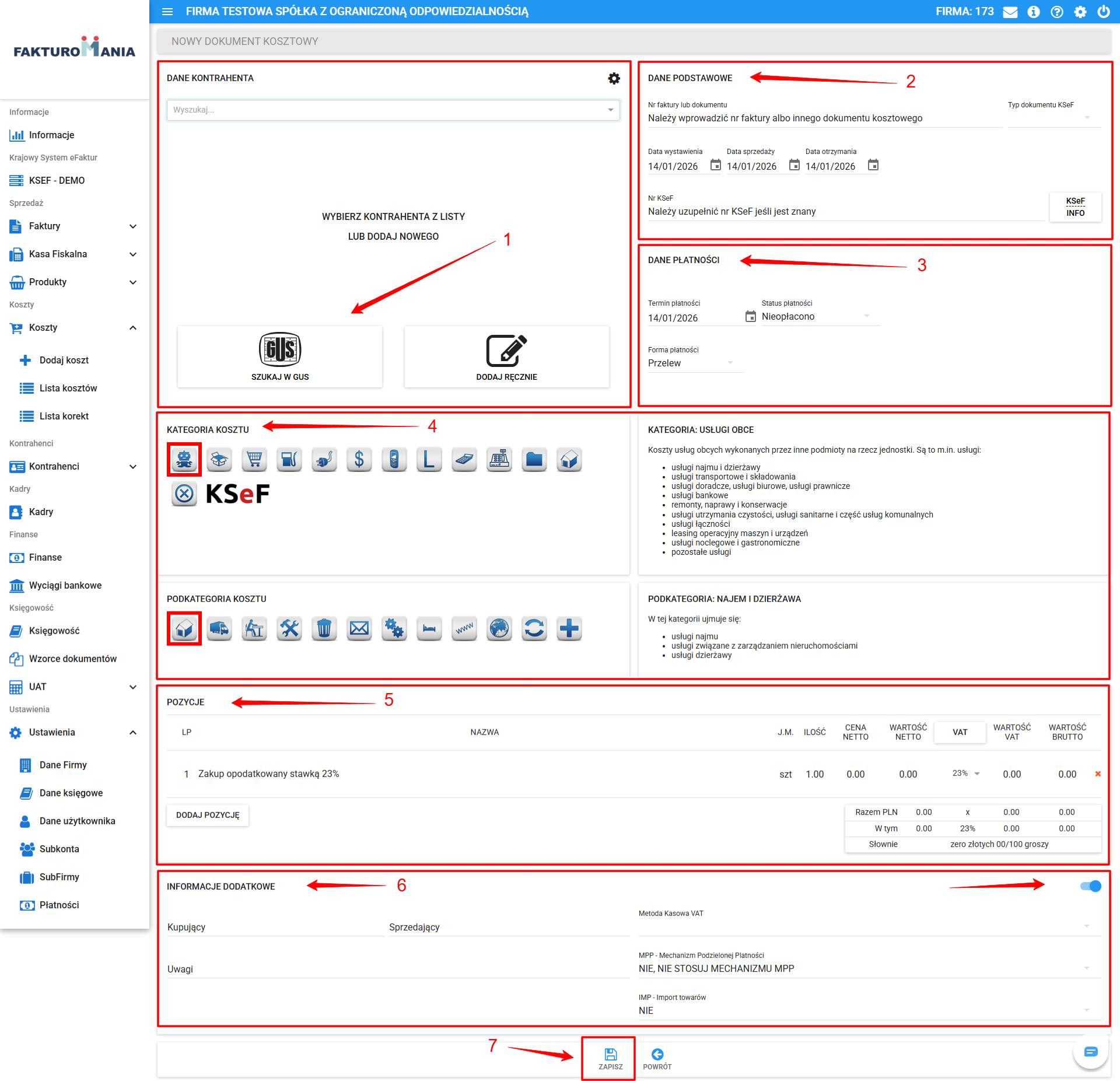Select the dollar sign cost category icon
Screen dimensions: 1120x1081
pyautogui.click(x=359, y=460)
